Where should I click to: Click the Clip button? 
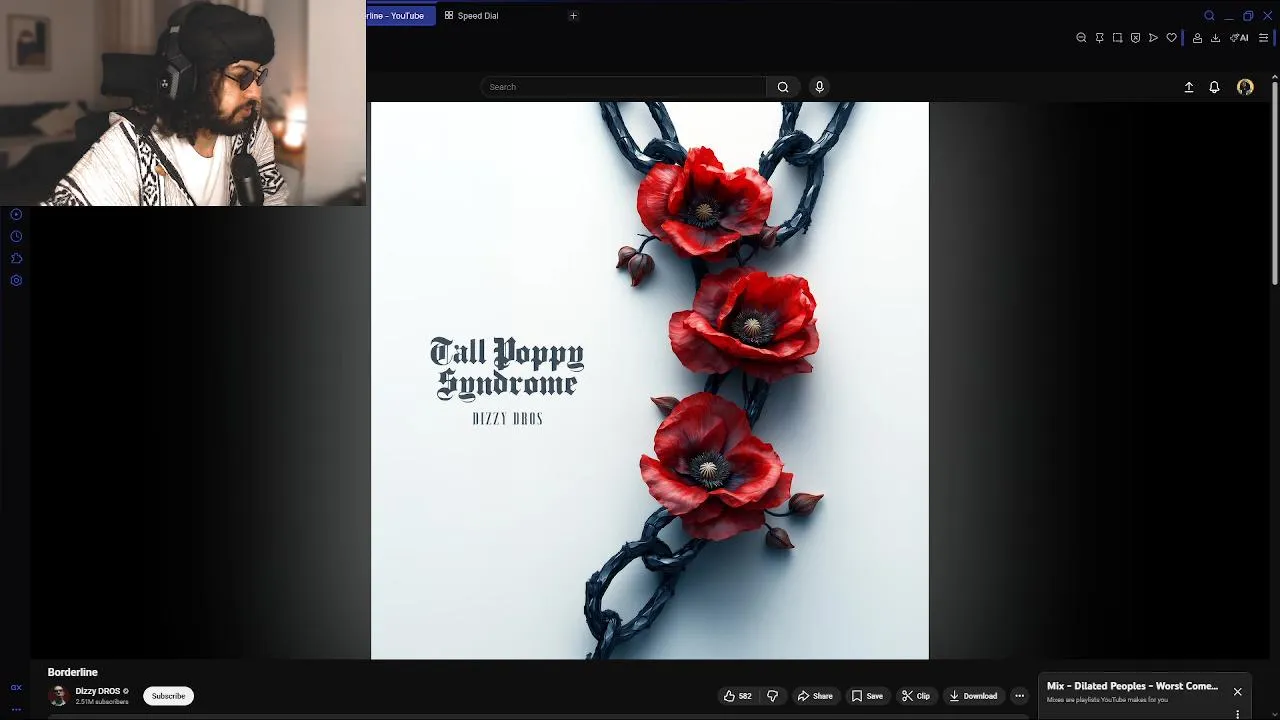916,696
